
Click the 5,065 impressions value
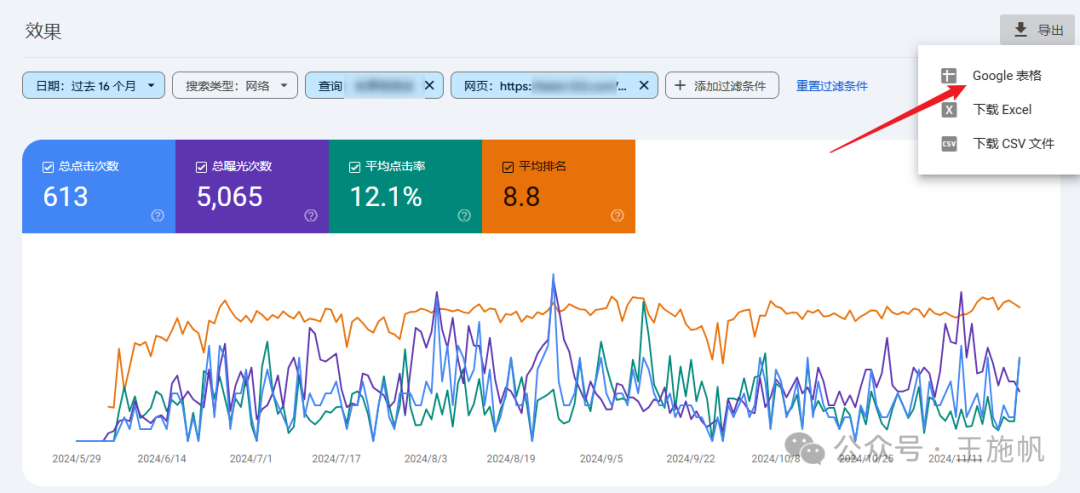tap(229, 197)
